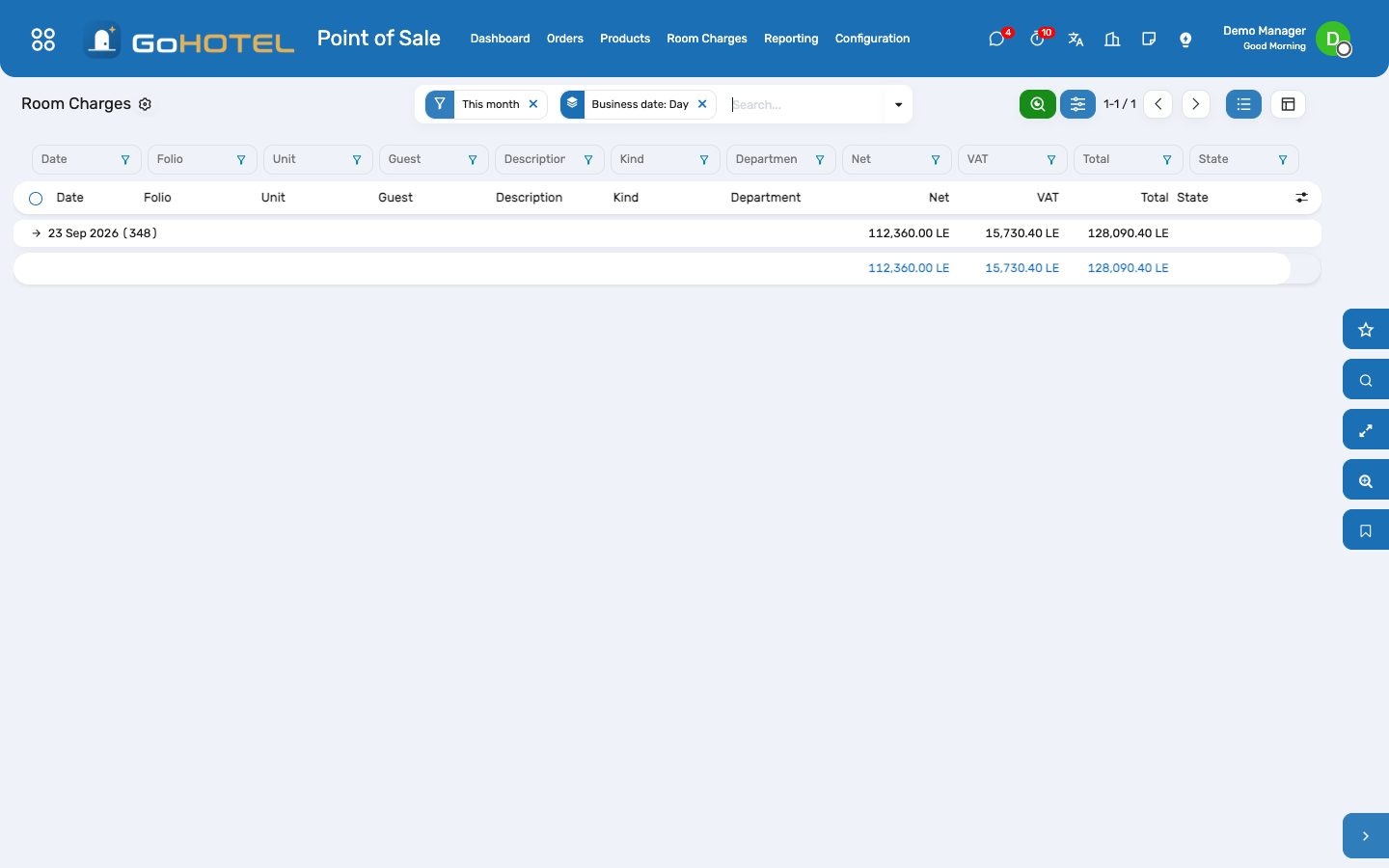The width and height of the screenshot is (1389, 868).
Task: Click the bookmark side button
Action: (1365, 530)
